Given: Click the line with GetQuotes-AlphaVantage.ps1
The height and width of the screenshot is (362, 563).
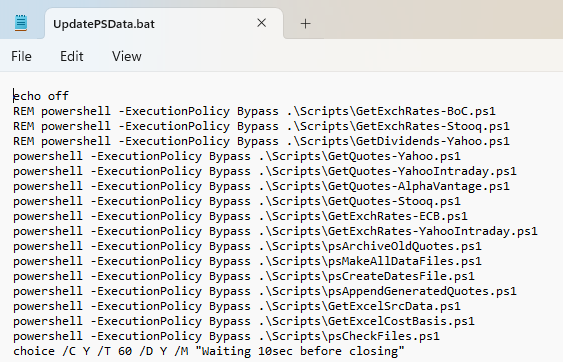Looking at the screenshot, I should point(261,186).
